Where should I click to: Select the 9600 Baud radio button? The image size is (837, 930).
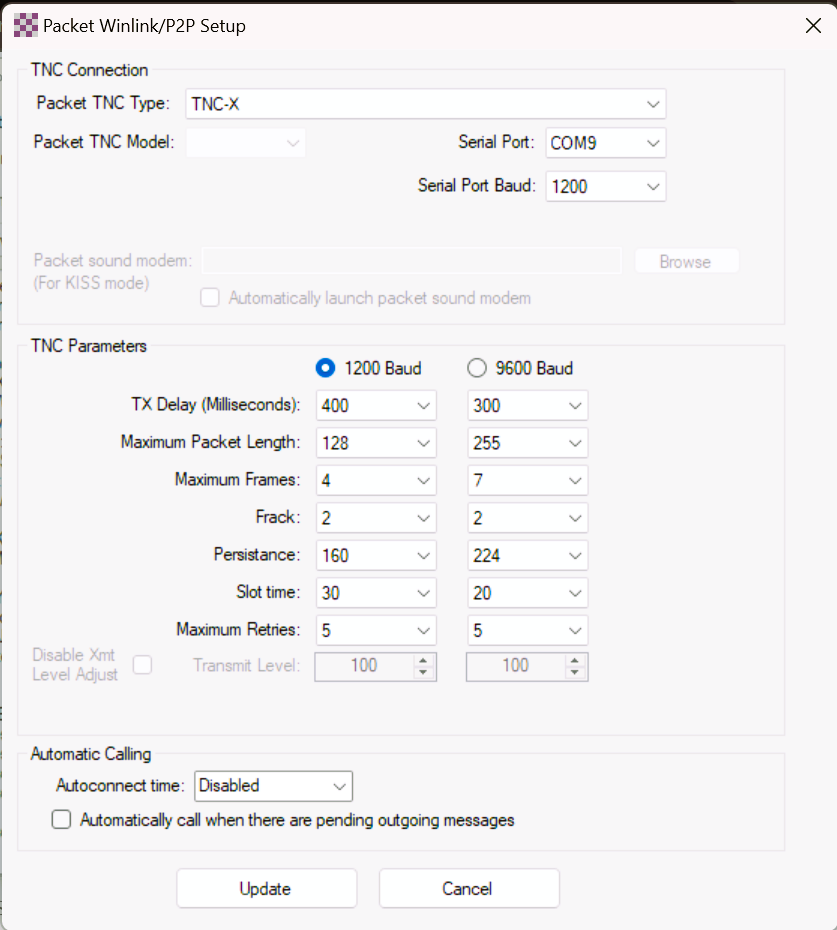click(x=476, y=368)
